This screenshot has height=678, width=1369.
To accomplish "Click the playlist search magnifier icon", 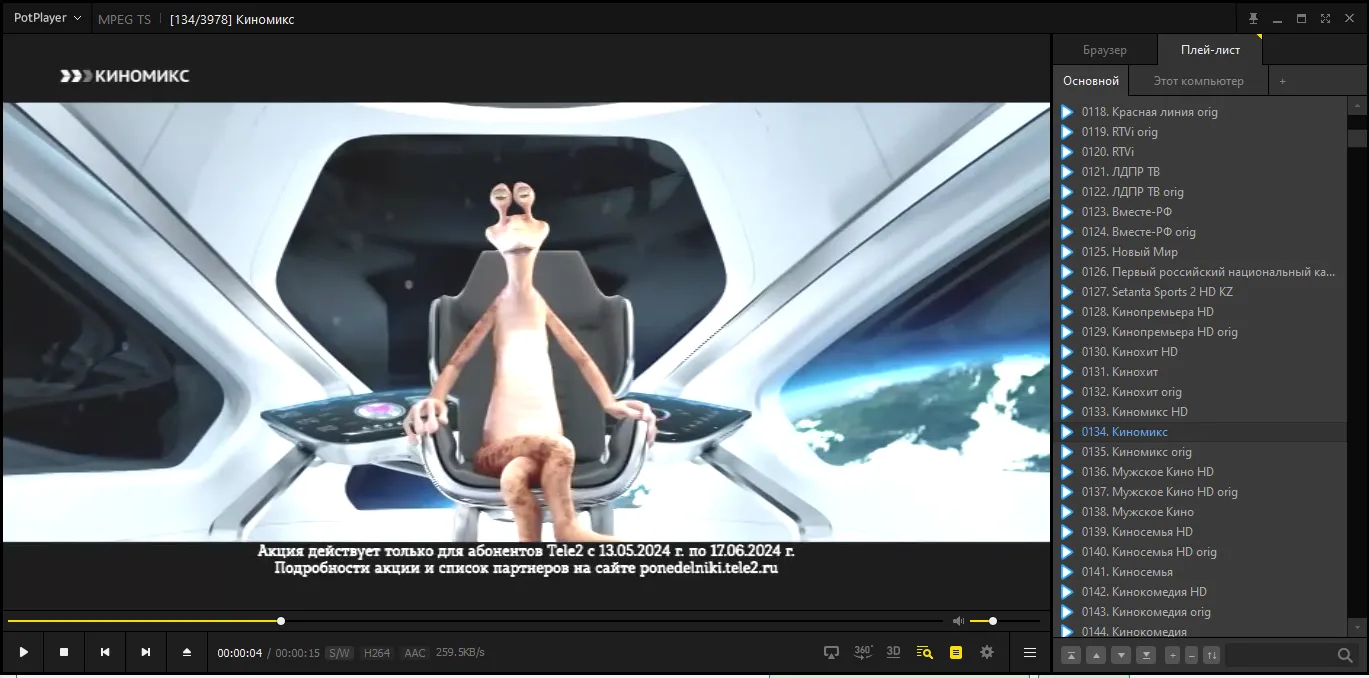I will (1345, 655).
